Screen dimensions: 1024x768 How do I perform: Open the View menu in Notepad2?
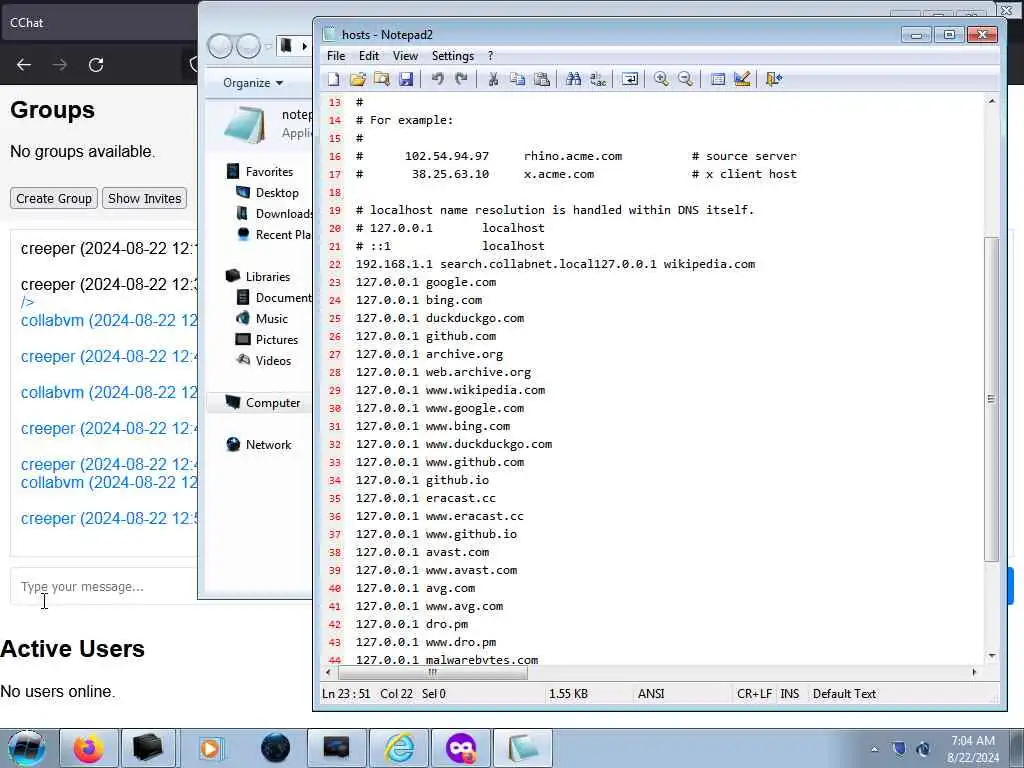click(x=405, y=56)
